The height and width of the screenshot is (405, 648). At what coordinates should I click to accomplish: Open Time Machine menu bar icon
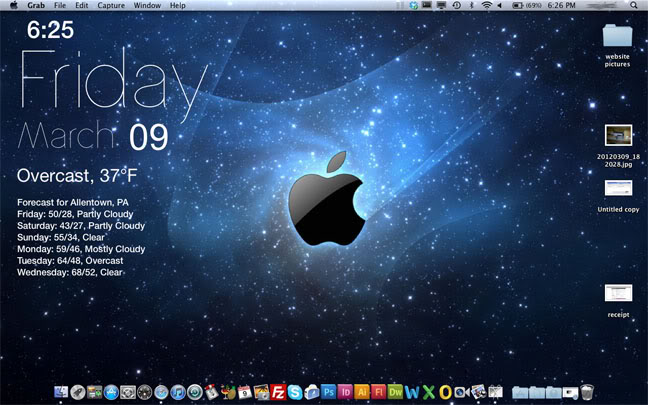[457, 5]
